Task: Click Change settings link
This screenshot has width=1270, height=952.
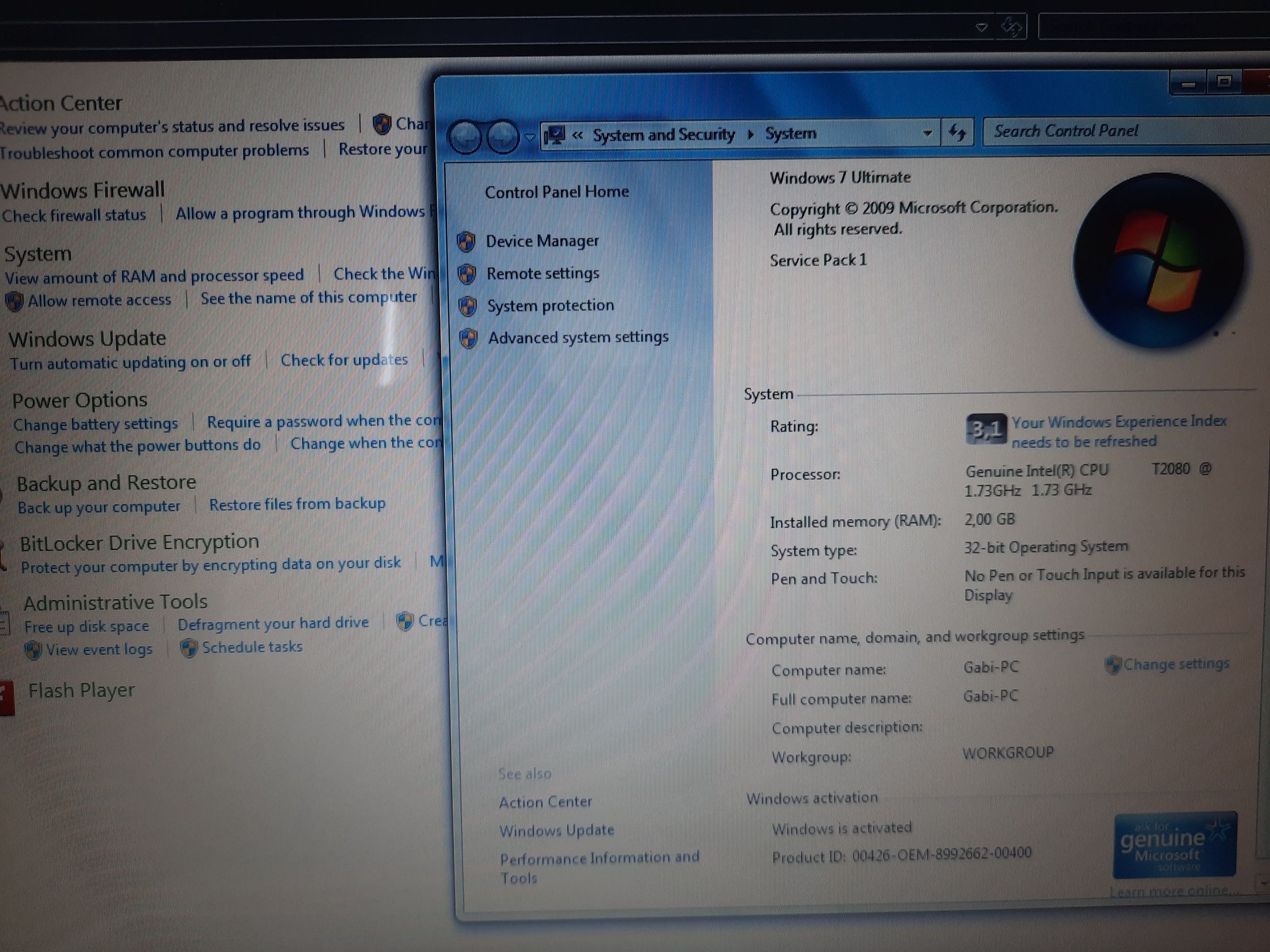Action: coord(1176,664)
